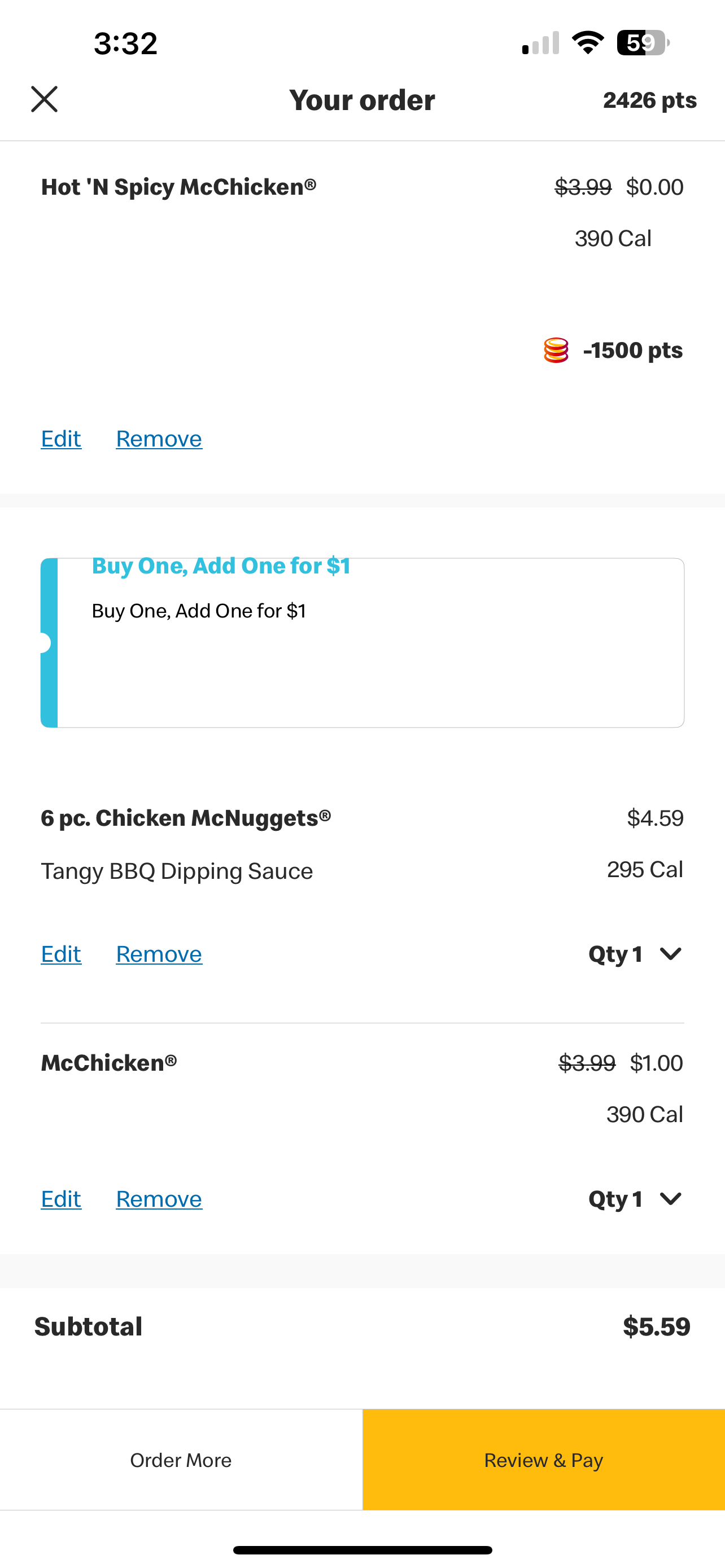Expand the McChicken Qty 1 dropdown
This screenshot has height=1568, width=725.
pos(636,1198)
